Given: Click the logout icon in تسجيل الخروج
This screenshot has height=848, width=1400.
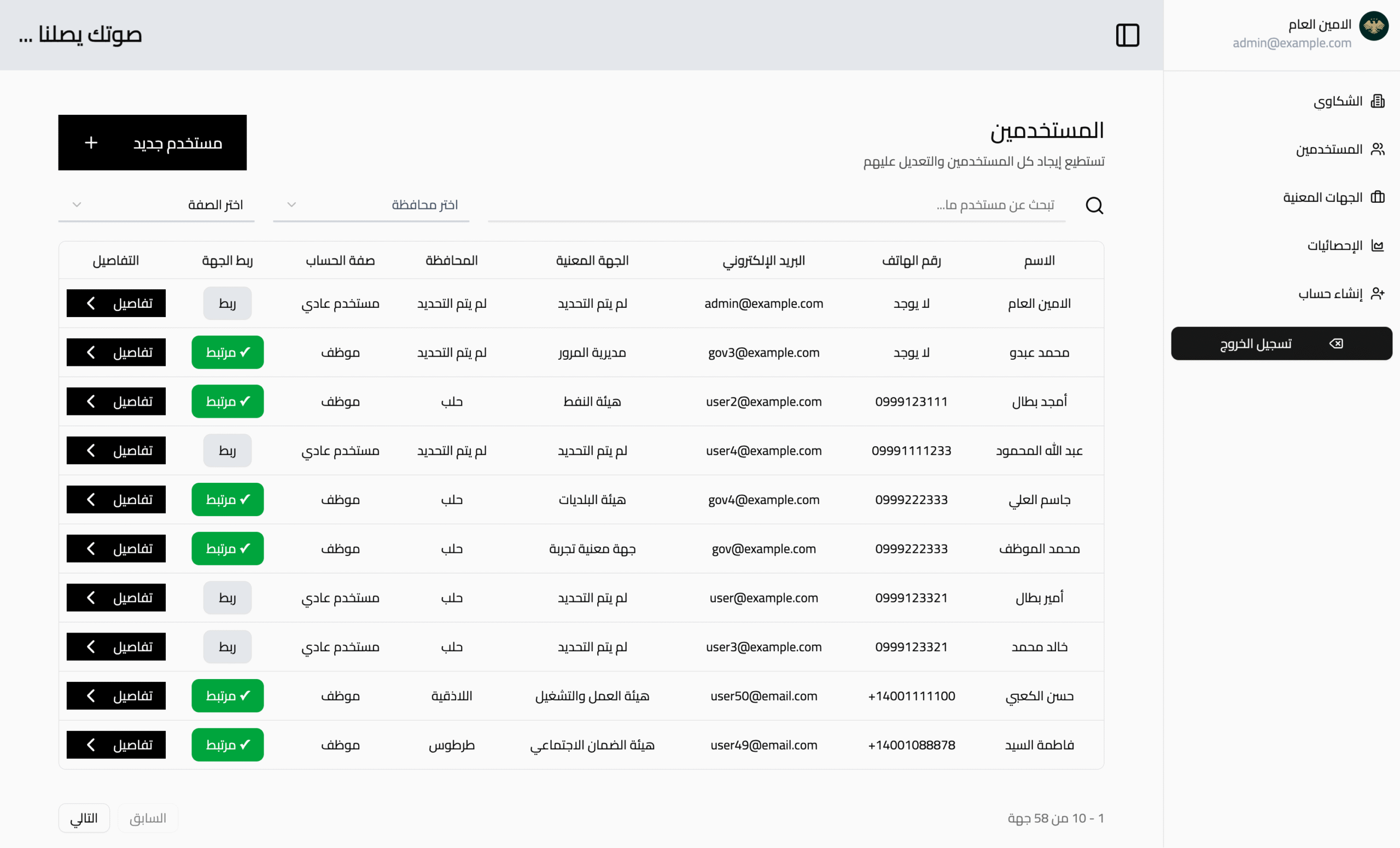Looking at the screenshot, I should [x=1336, y=343].
